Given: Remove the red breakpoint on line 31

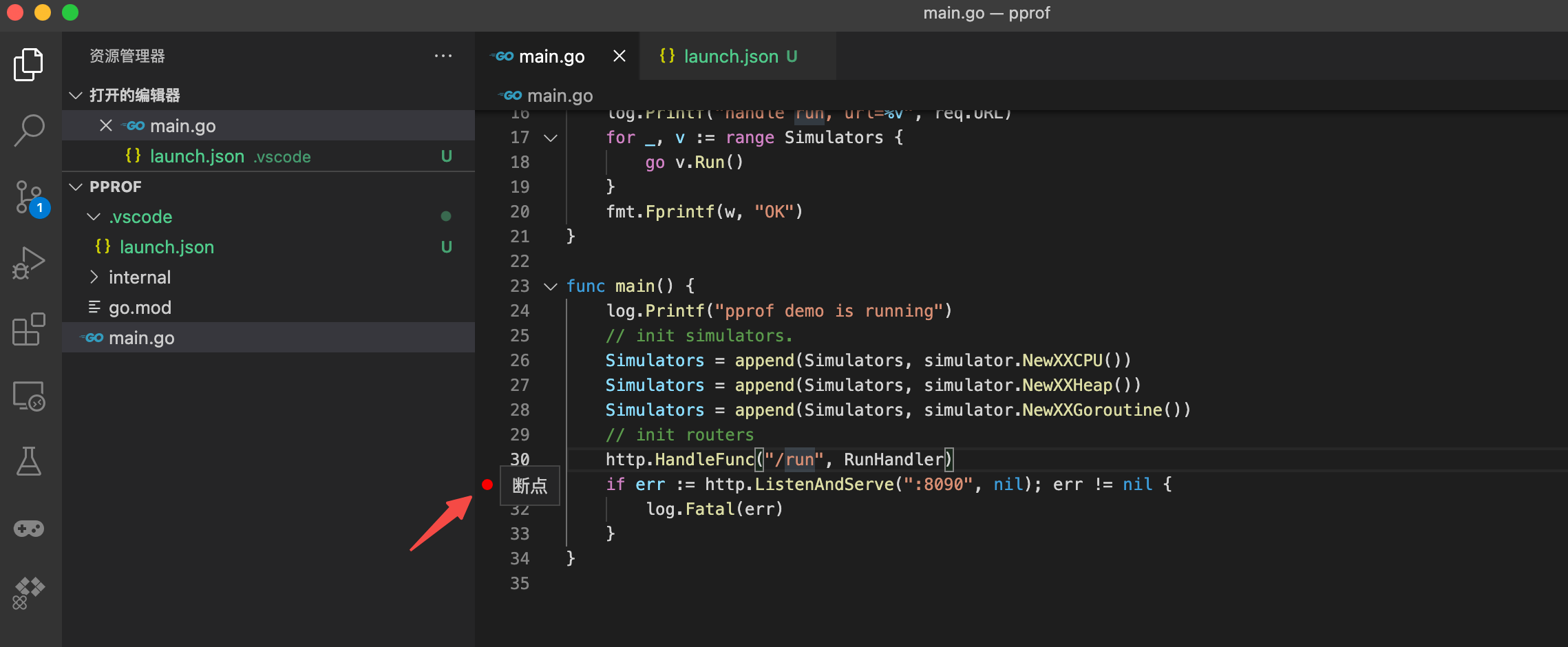Looking at the screenshot, I should click(x=488, y=485).
